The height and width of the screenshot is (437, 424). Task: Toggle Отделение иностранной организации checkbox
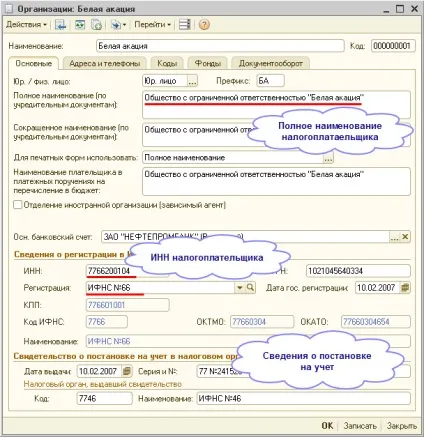[17, 205]
